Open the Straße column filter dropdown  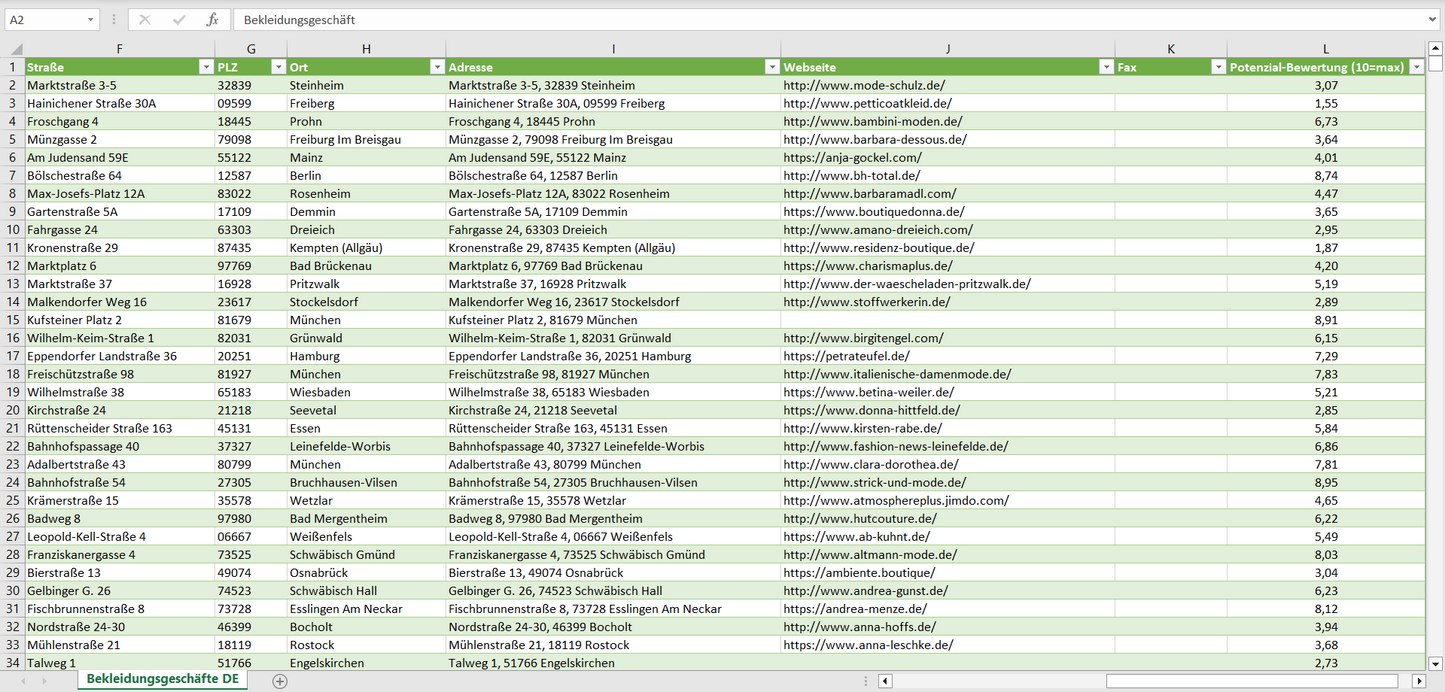coord(205,67)
